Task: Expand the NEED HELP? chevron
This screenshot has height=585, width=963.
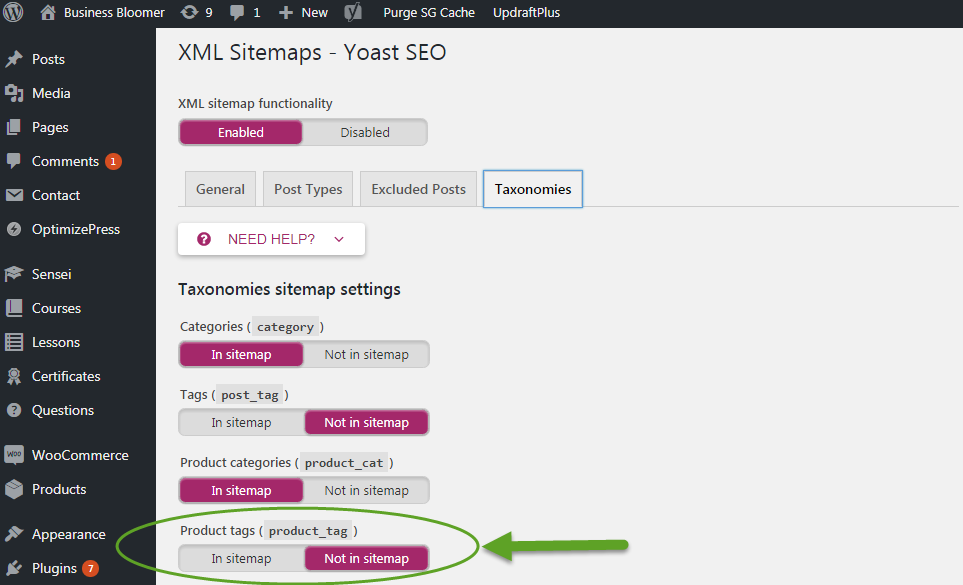Action: (x=339, y=239)
